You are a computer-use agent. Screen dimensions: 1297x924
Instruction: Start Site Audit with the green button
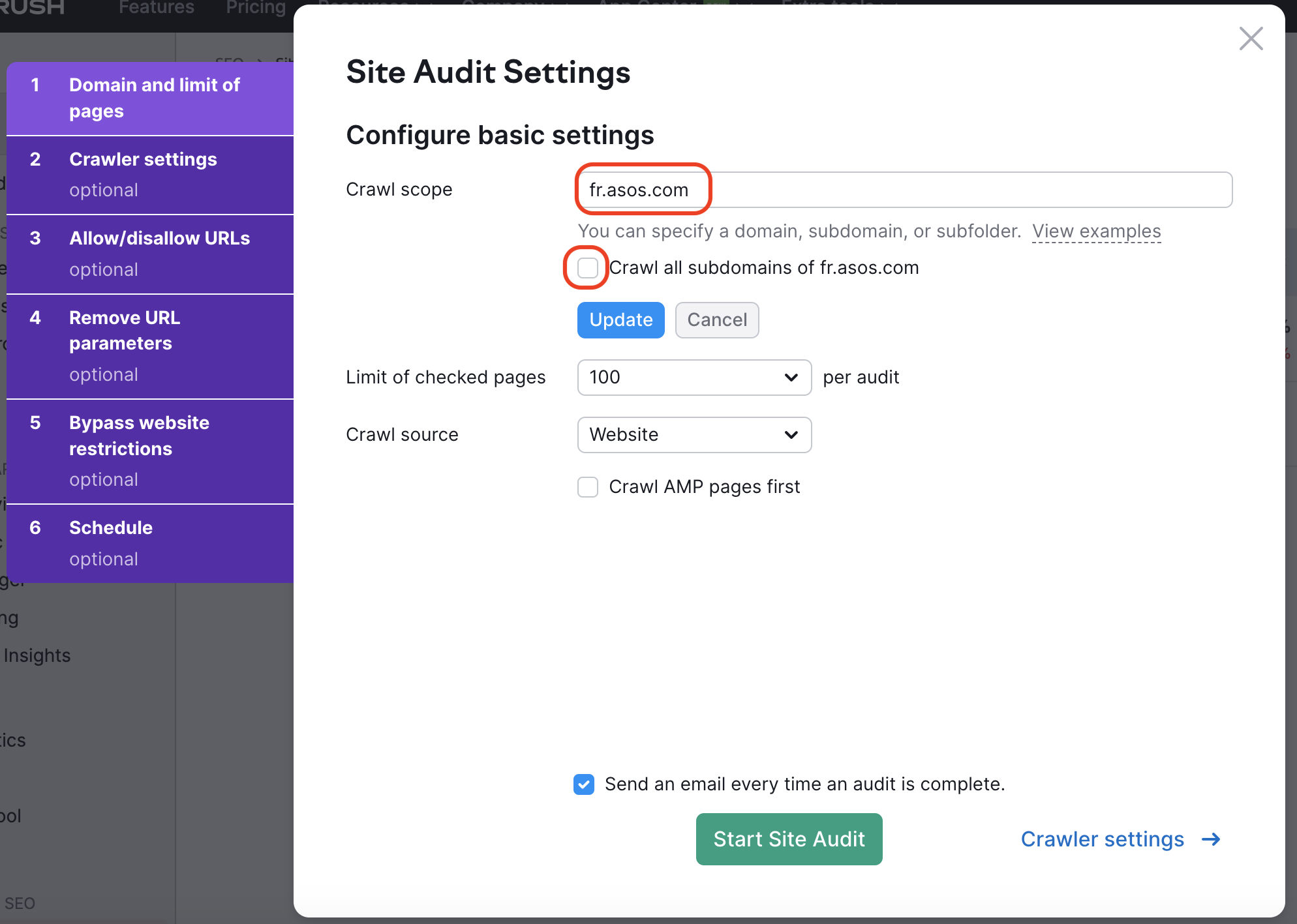tap(789, 839)
